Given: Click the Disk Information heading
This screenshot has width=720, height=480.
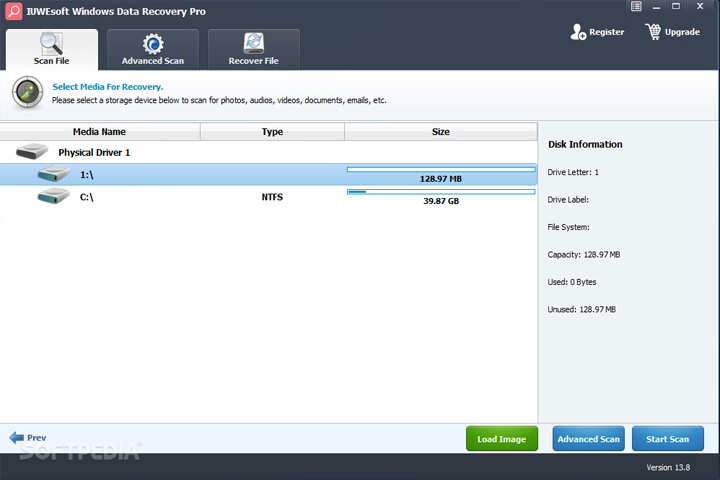Looking at the screenshot, I should click(585, 144).
